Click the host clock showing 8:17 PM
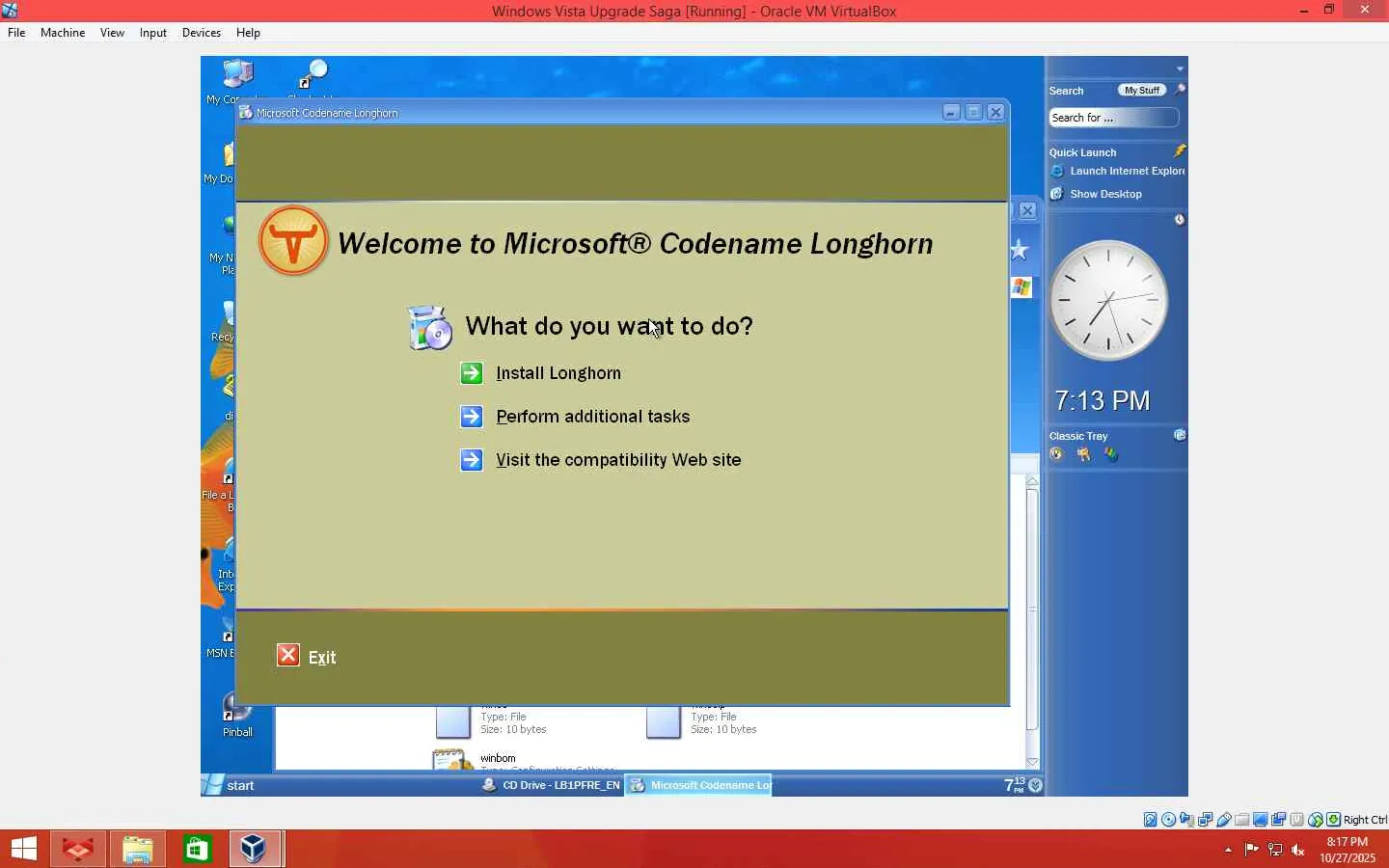The width and height of the screenshot is (1389, 868). pos(1348,850)
